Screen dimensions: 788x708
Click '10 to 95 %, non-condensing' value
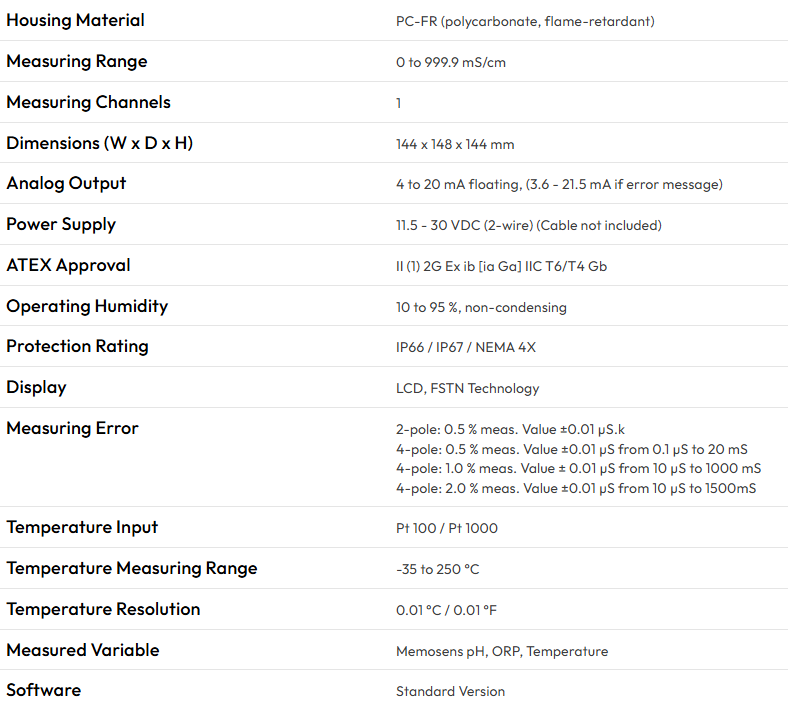pyautogui.click(x=481, y=307)
